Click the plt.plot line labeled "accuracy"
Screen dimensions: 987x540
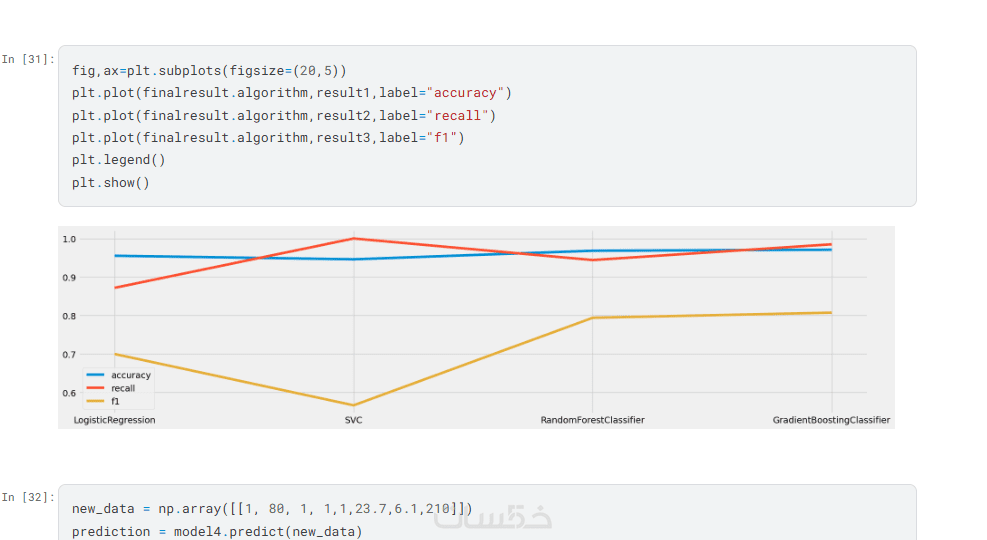[x=291, y=93]
